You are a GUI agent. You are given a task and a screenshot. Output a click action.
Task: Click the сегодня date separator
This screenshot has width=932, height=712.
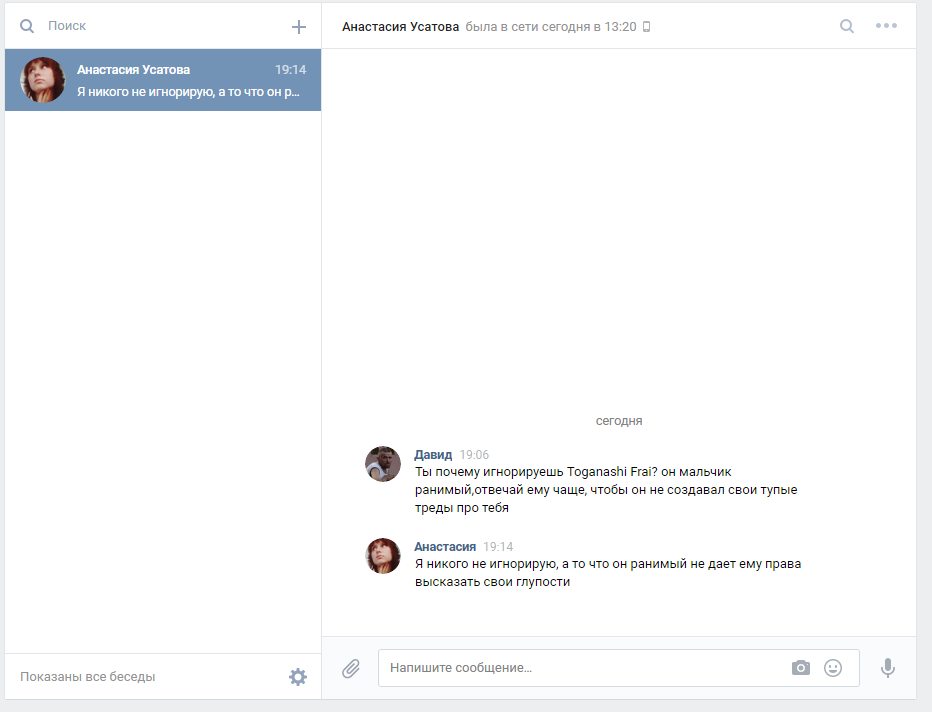pos(619,421)
